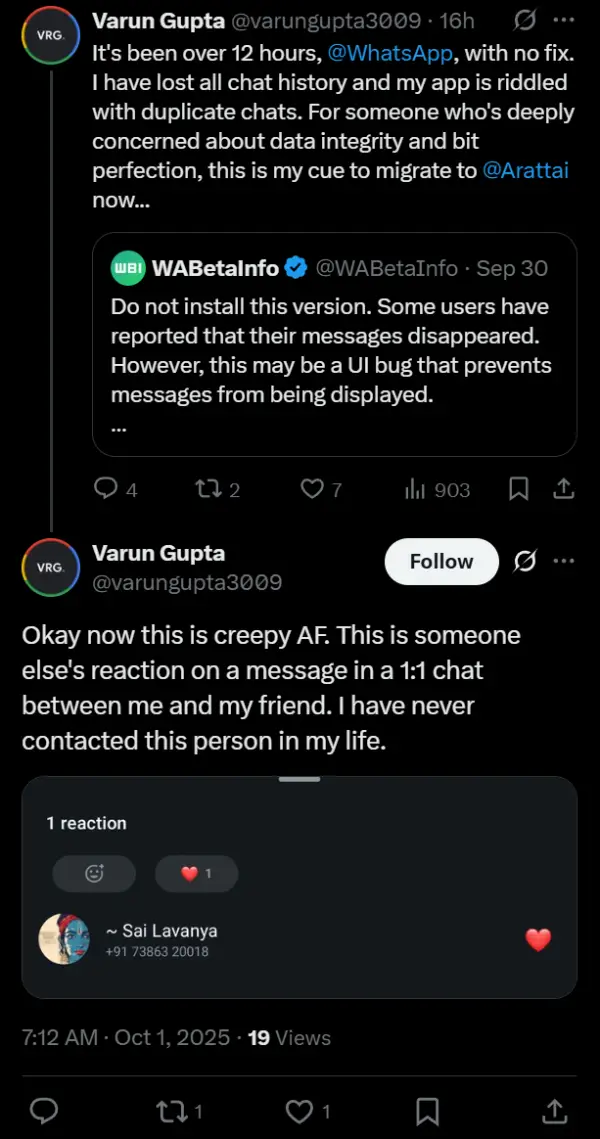This screenshot has width=600, height=1139.
Task: Open the WhatsApp reaction screenshot image
Action: [x=299, y=887]
